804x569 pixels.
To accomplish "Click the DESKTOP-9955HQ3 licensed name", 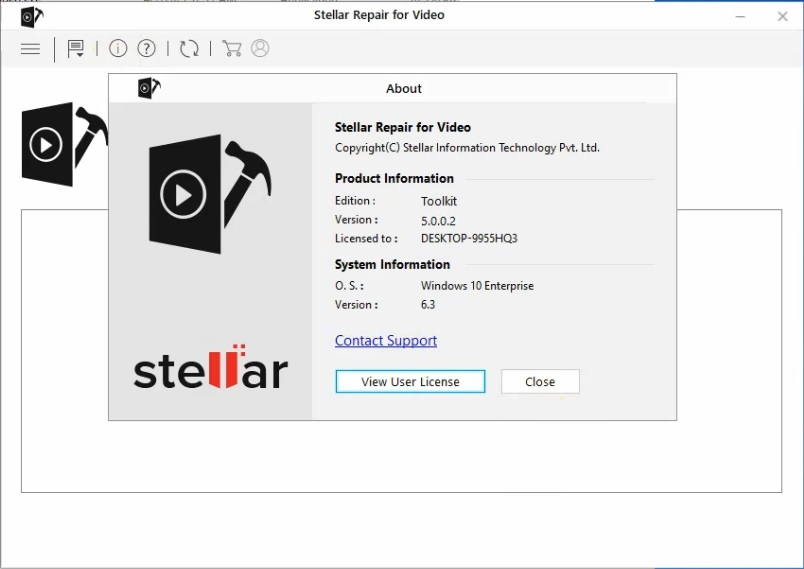I will point(469,238).
